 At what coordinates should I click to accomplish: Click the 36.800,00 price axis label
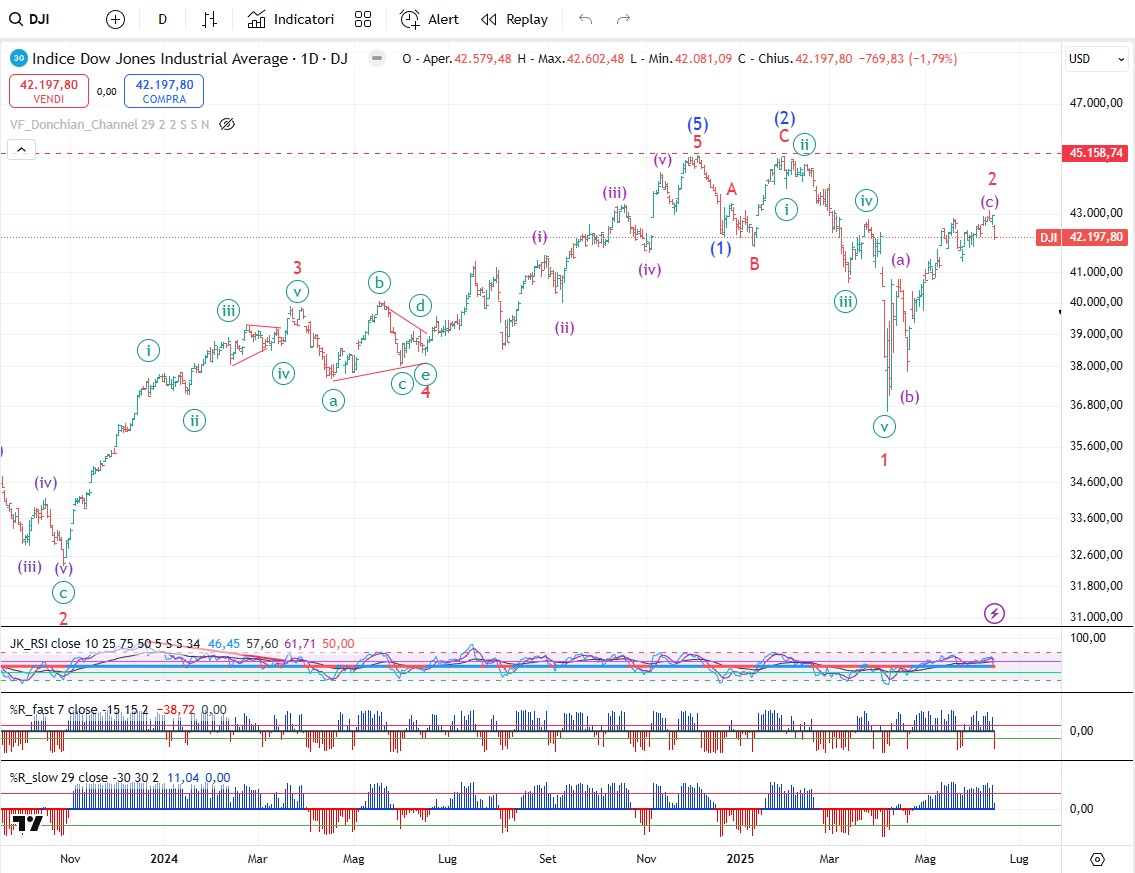(x=1096, y=405)
